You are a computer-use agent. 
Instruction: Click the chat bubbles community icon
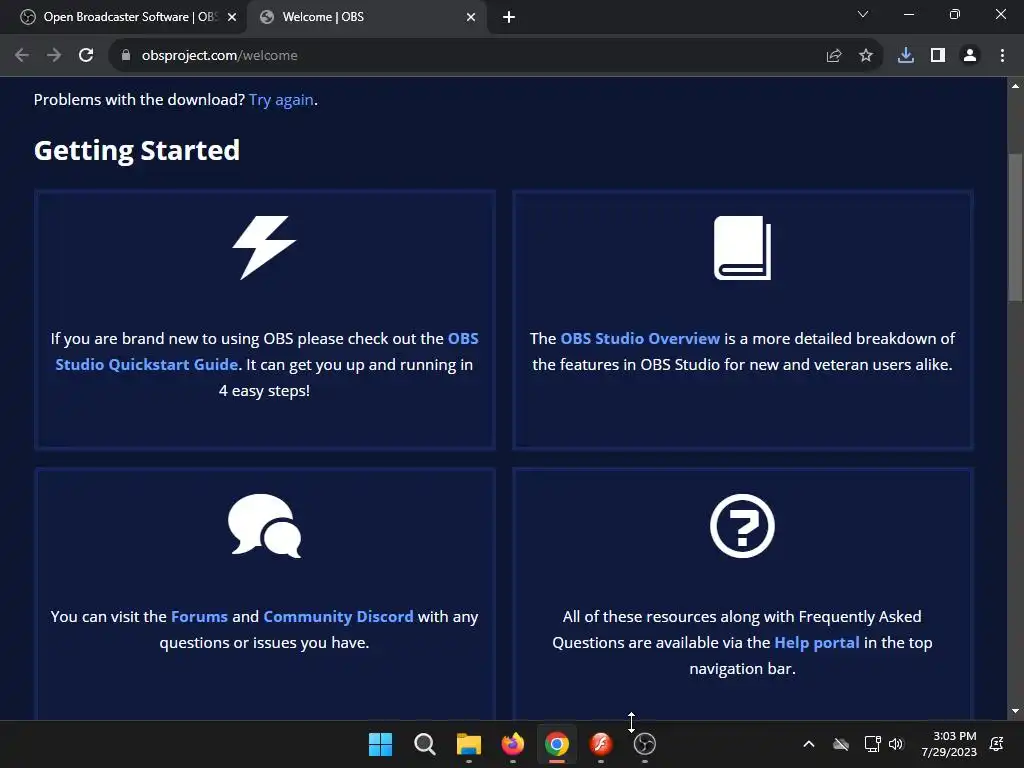click(264, 526)
